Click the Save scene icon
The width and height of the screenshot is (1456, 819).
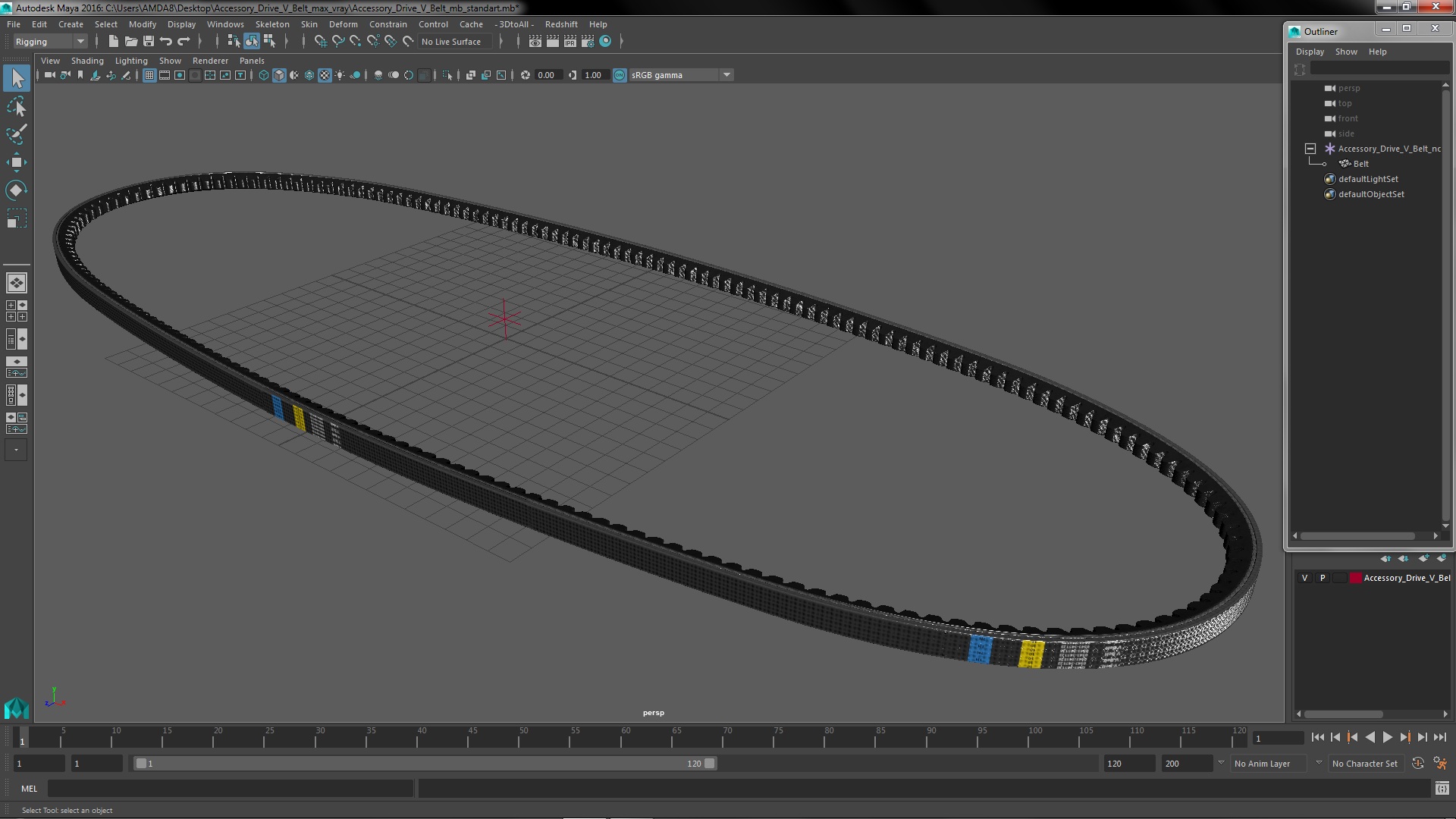point(149,42)
